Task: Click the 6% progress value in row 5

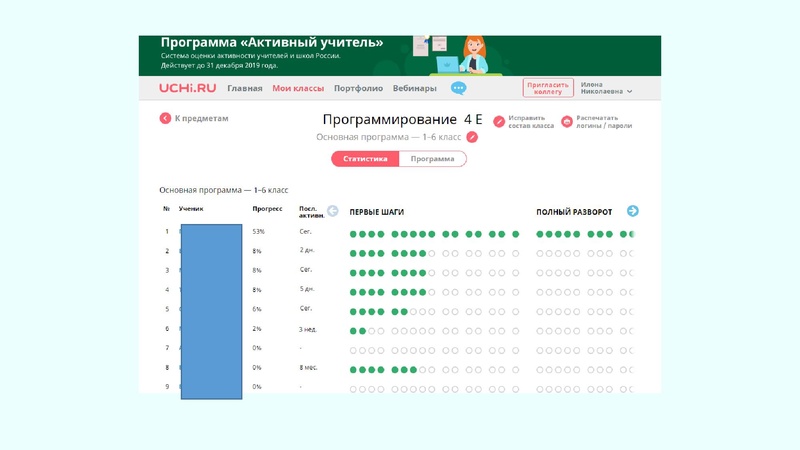Action: tap(257, 309)
